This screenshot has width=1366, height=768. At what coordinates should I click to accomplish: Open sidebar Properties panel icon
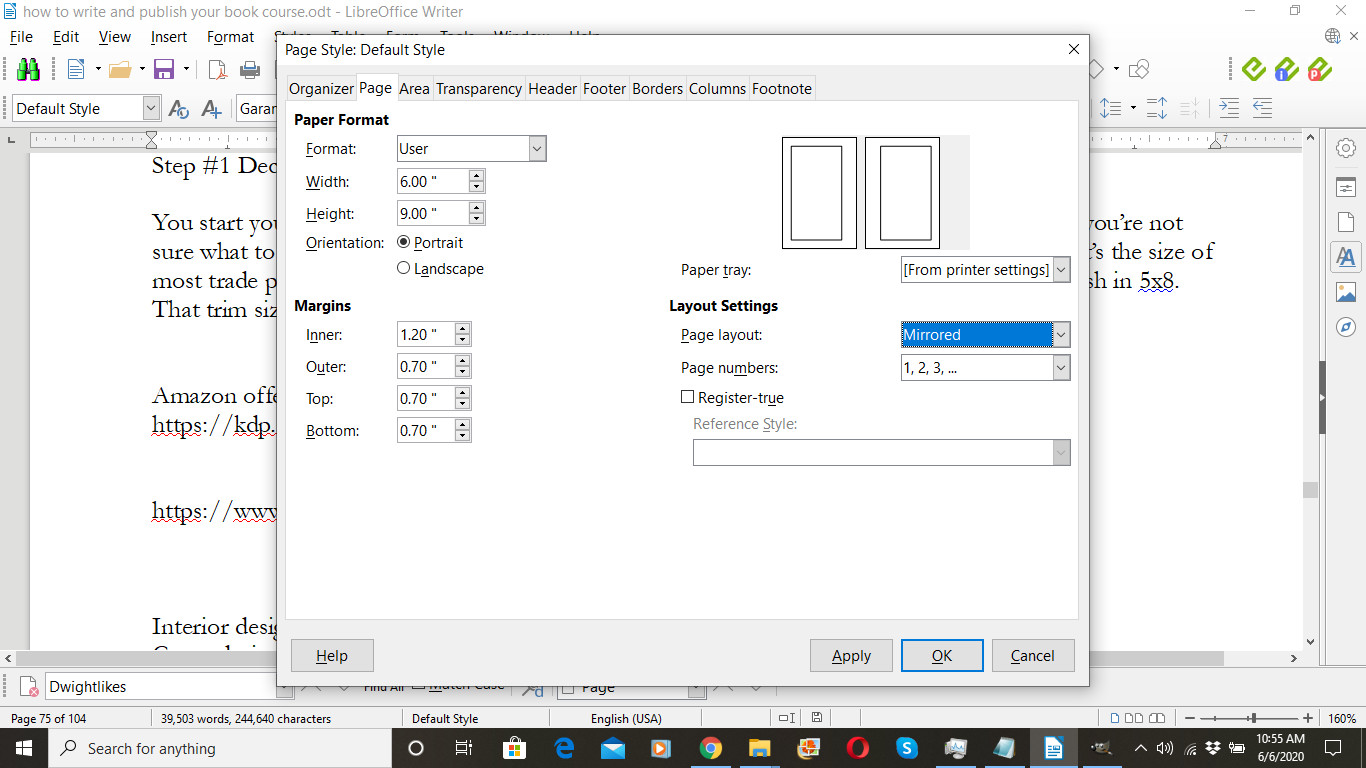(x=1345, y=187)
